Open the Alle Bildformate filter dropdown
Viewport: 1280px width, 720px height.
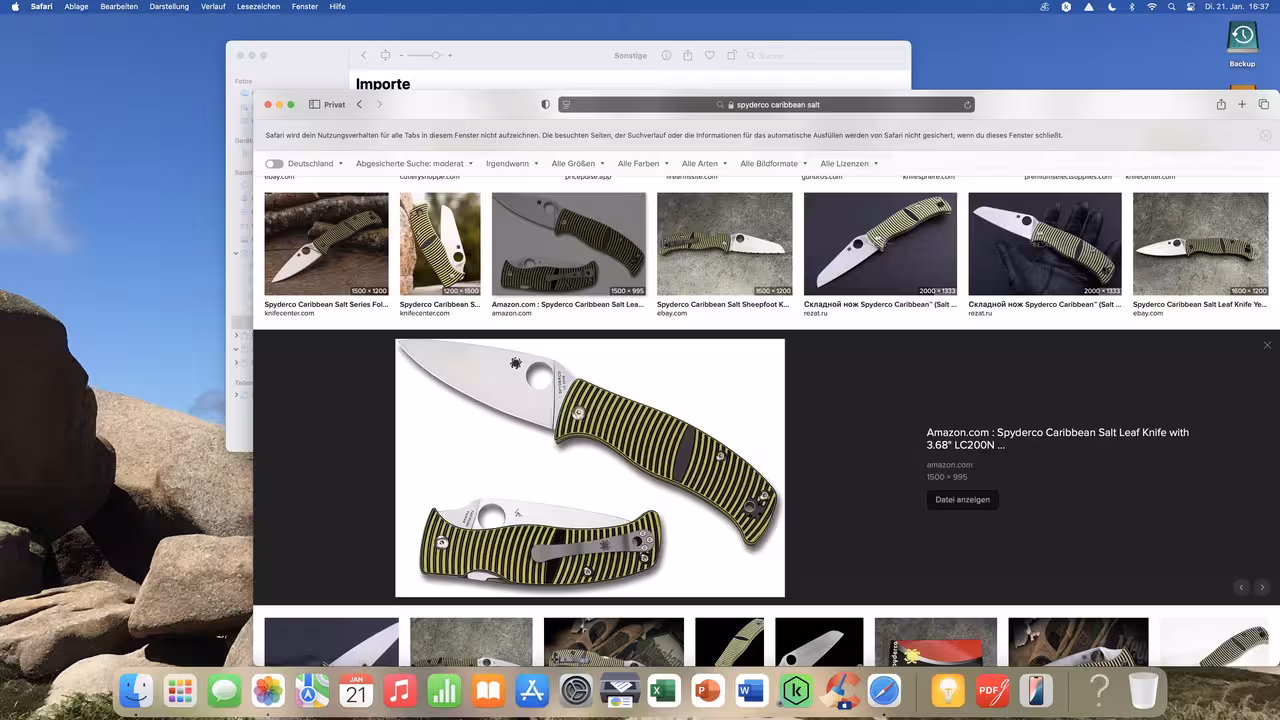click(773, 163)
